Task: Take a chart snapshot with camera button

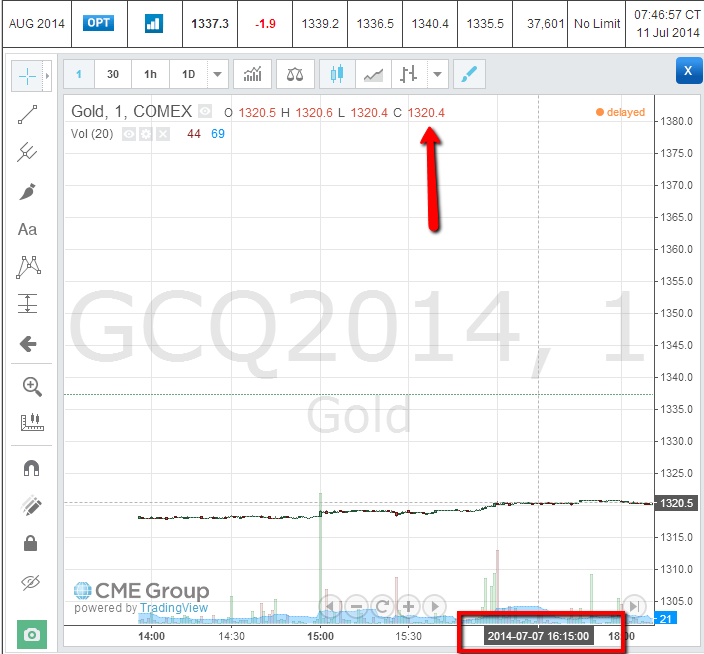Action: click(x=32, y=634)
